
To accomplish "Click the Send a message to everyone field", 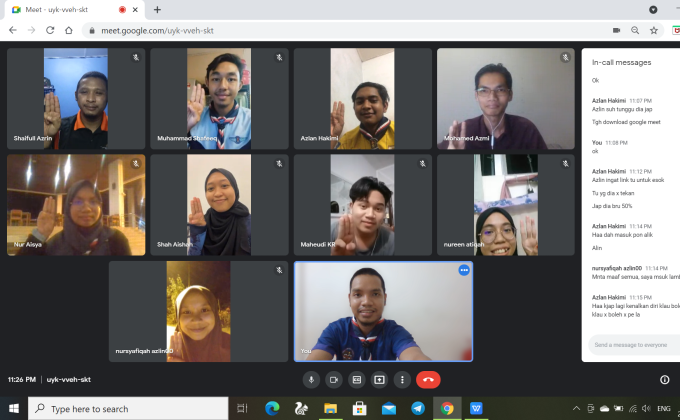I will [x=634, y=345].
